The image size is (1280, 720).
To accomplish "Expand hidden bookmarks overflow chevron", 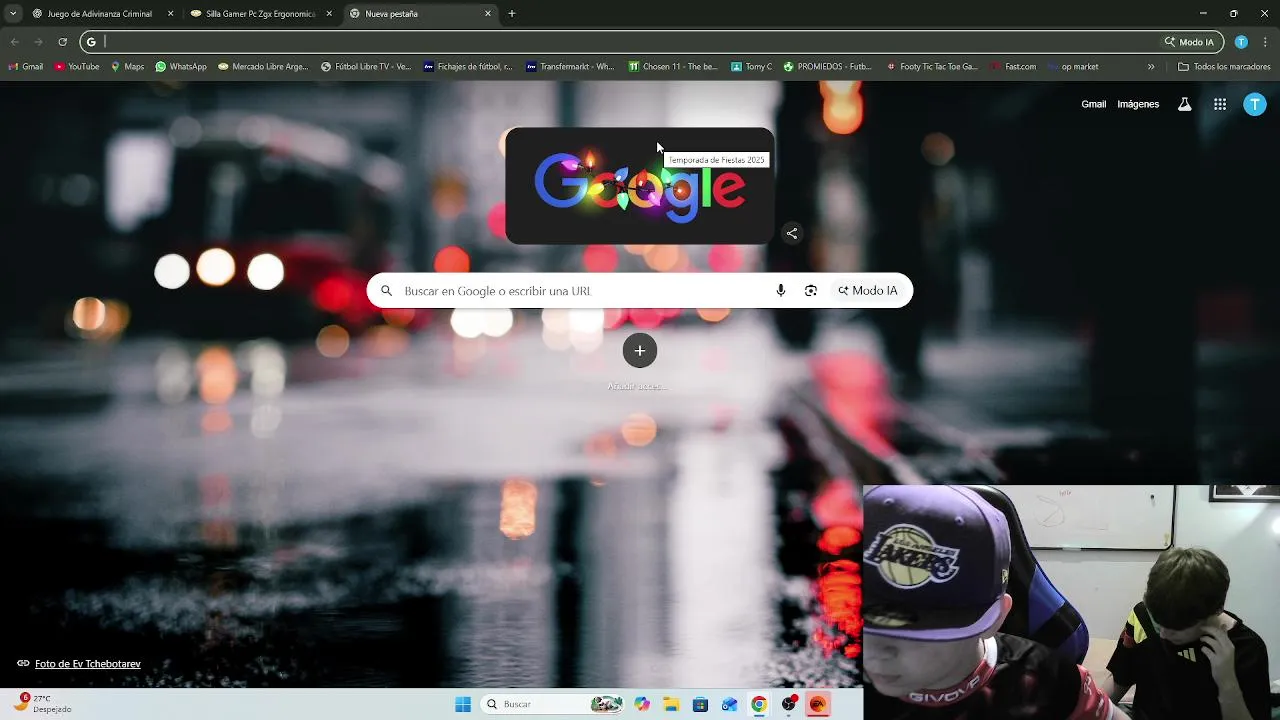I will point(1151,67).
